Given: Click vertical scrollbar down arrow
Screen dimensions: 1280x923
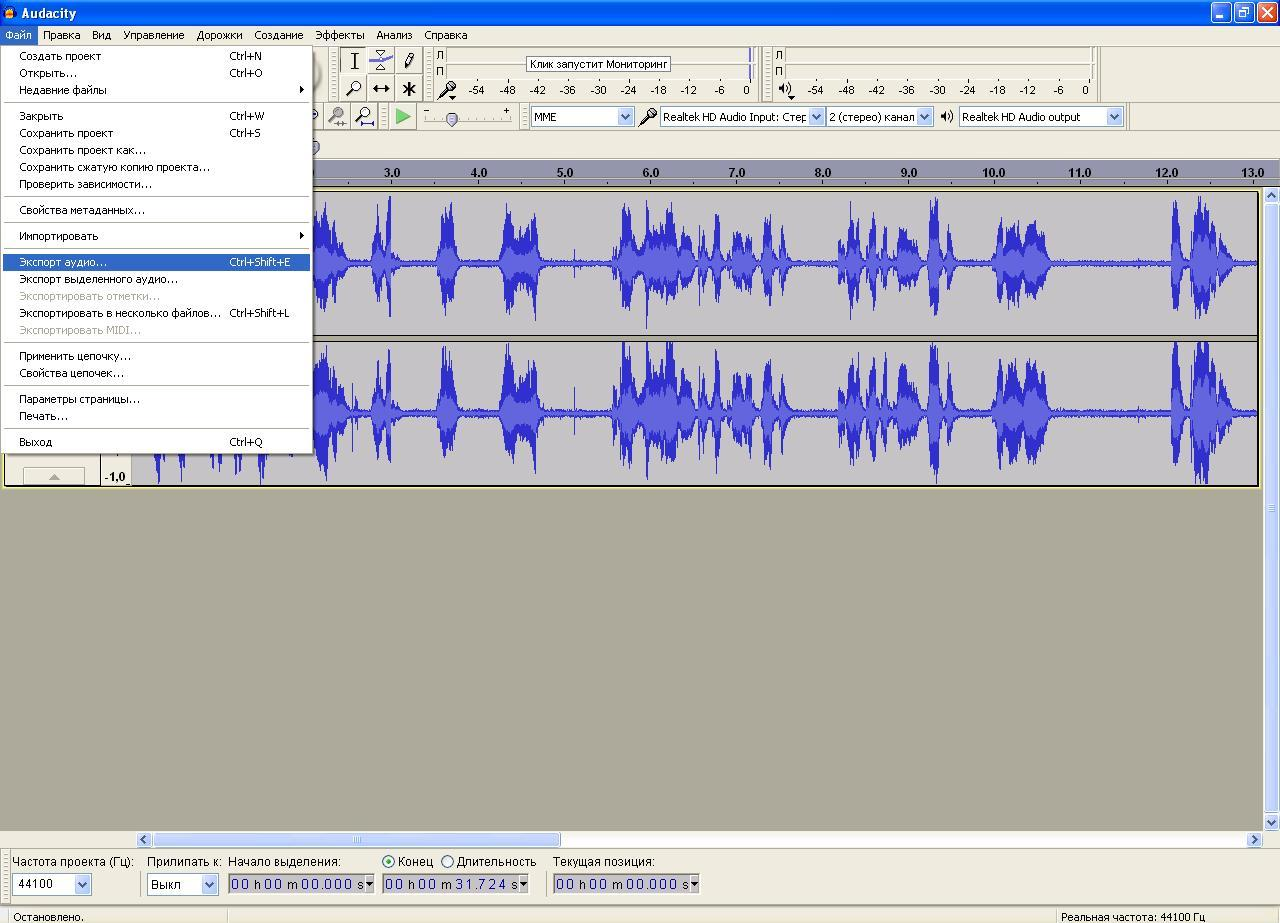Looking at the screenshot, I should (x=1271, y=822).
